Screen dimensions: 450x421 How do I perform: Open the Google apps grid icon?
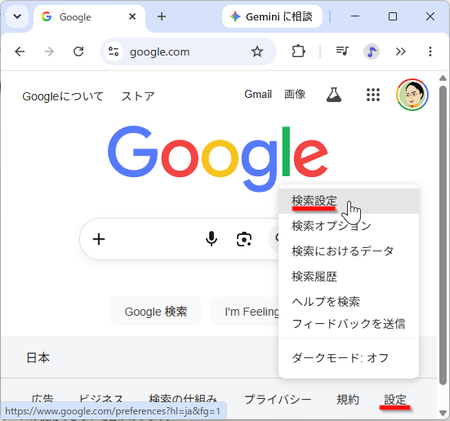(x=373, y=95)
